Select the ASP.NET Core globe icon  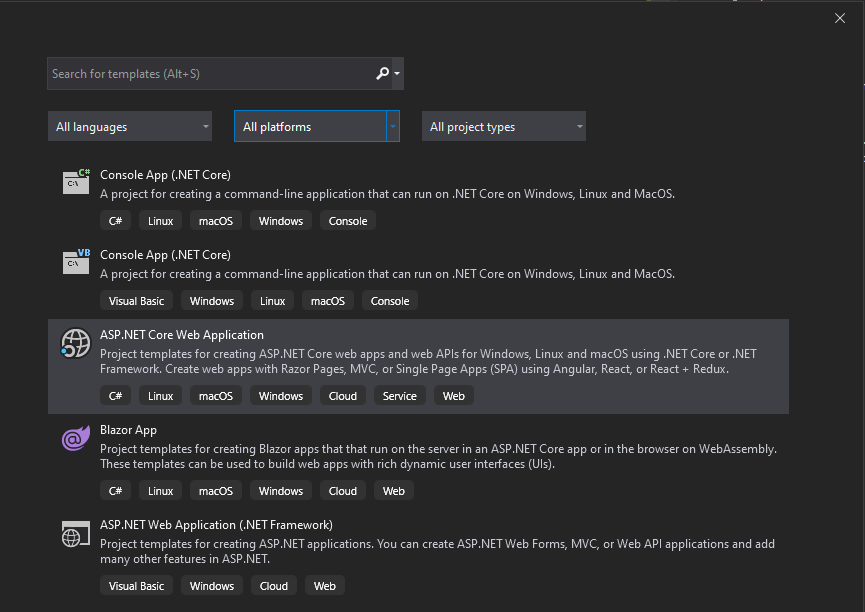(x=76, y=343)
